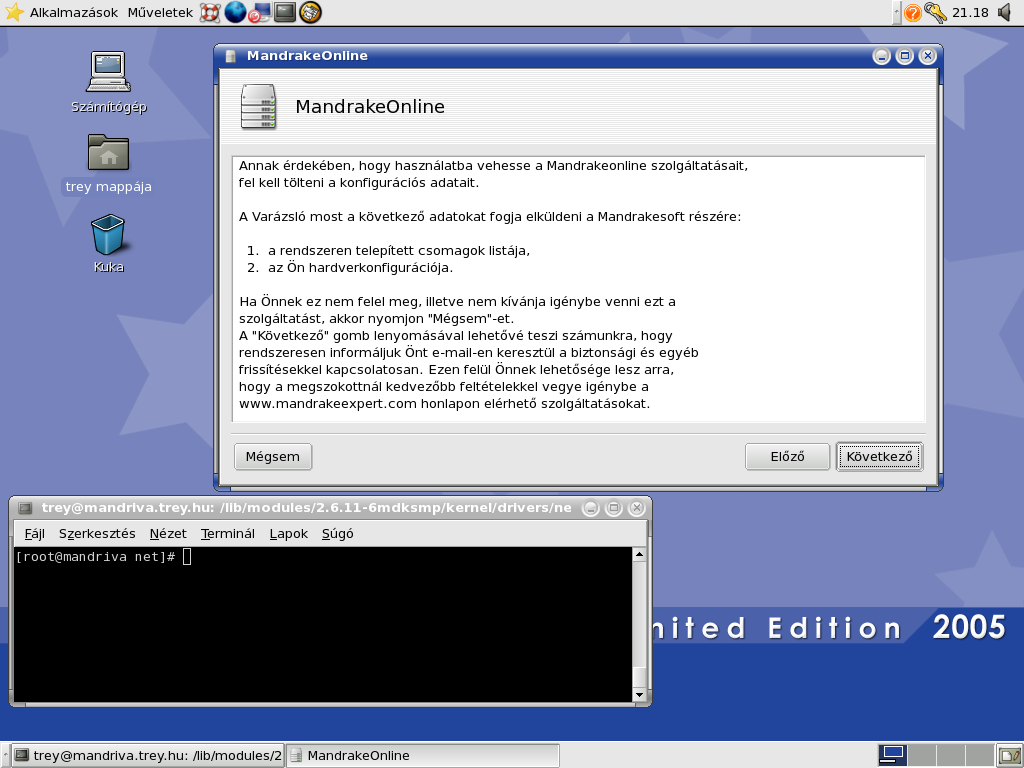Click the MandrakeOnline title bar window icon

(230, 56)
